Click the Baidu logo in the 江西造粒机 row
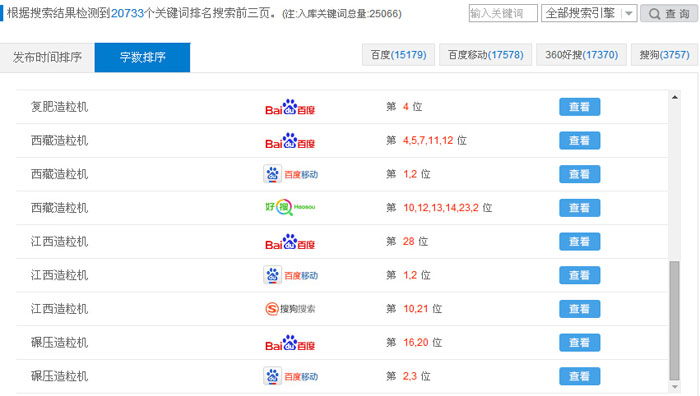This screenshot has height=396, width=700. pos(290,242)
